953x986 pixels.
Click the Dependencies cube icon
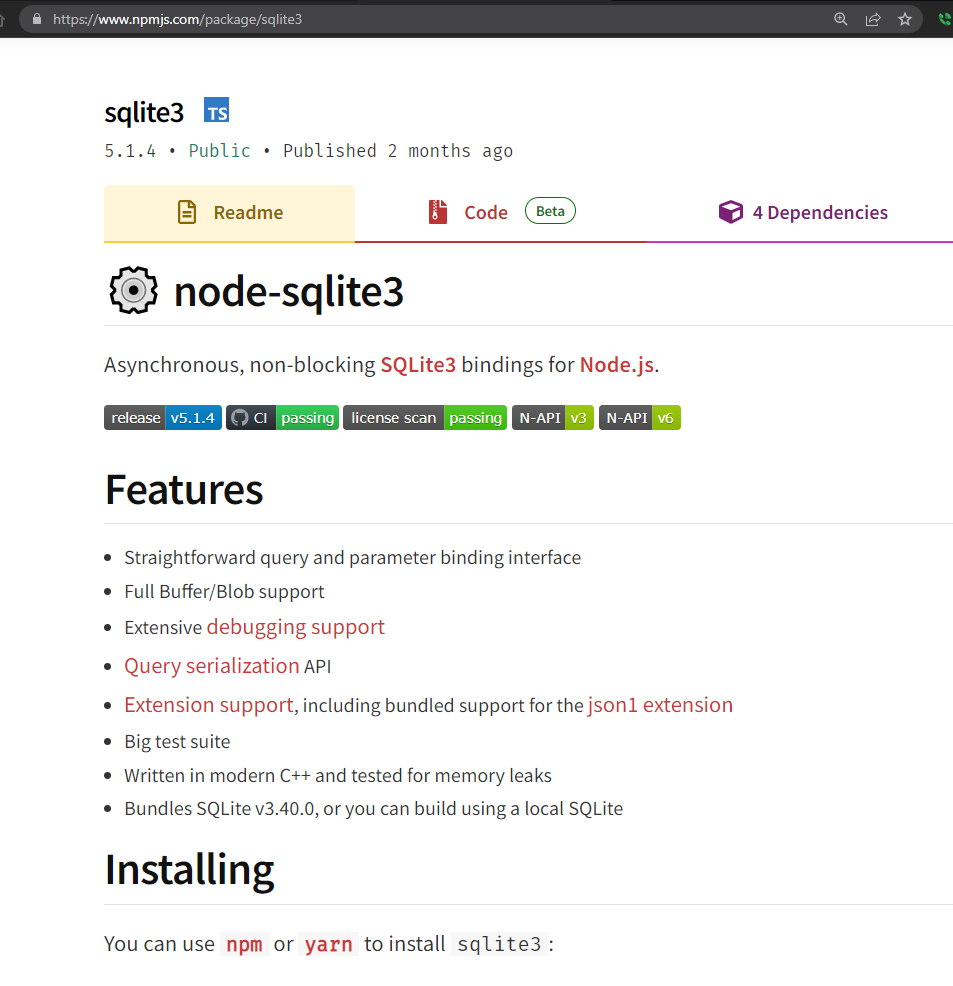(730, 212)
